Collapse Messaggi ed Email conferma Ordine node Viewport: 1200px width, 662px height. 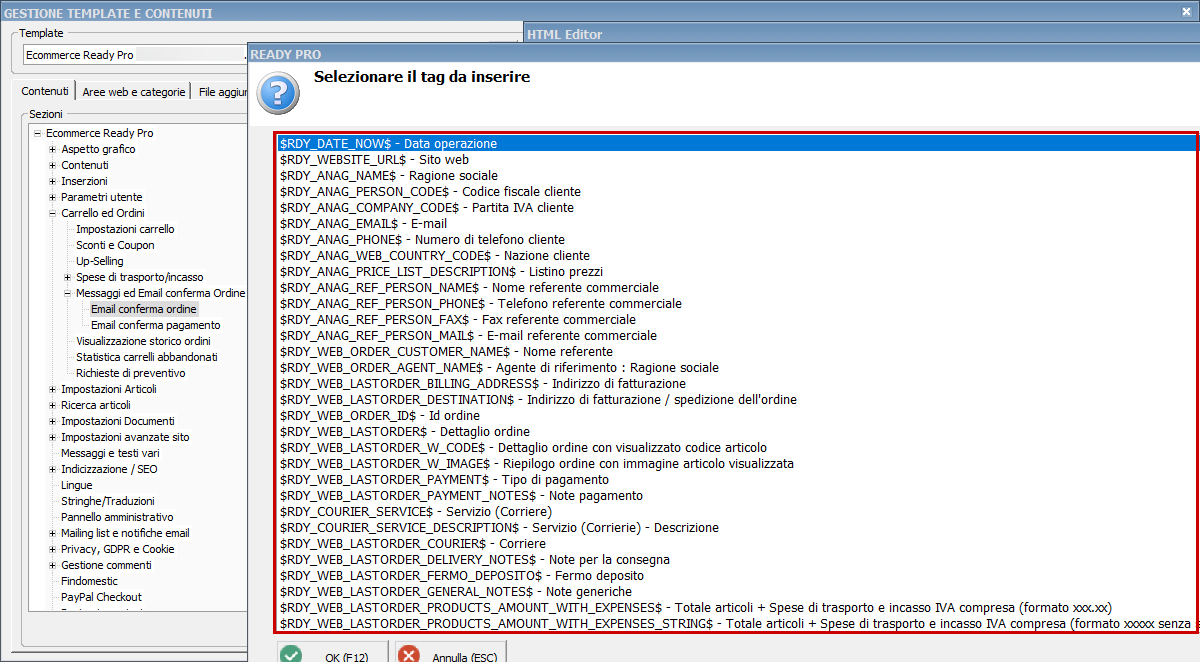(67, 293)
